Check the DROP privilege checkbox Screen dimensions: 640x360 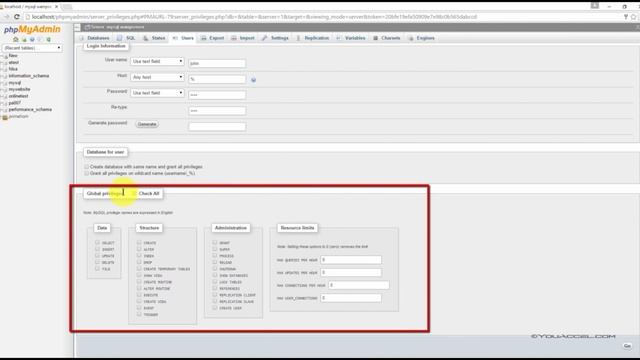click(139, 262)
